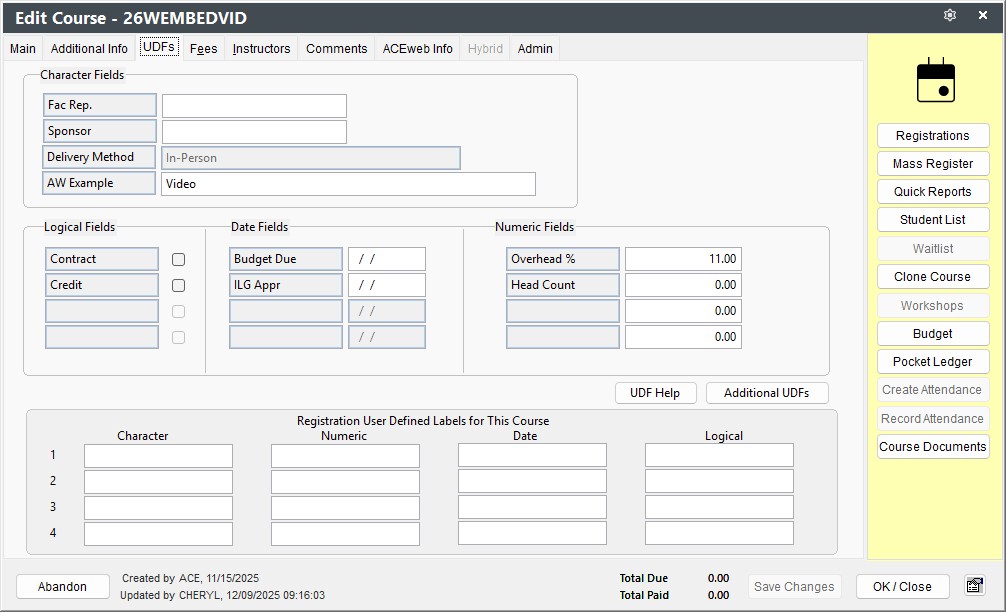The width and height of the screenshot is (1006, 612).
Task: Click the Overhead % numeric field
Action: pos(683,259)
